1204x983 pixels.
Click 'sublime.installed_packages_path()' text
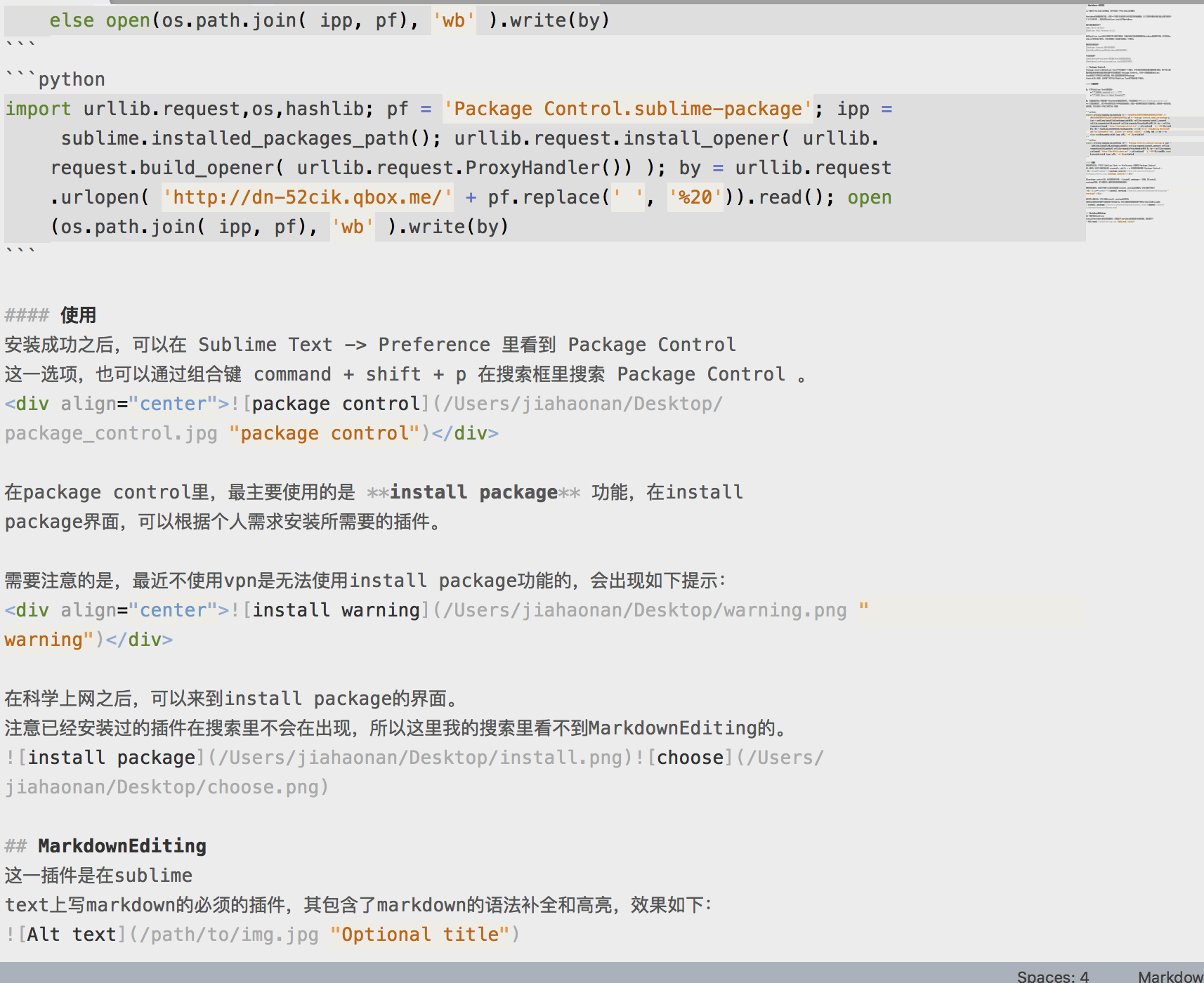245,138
